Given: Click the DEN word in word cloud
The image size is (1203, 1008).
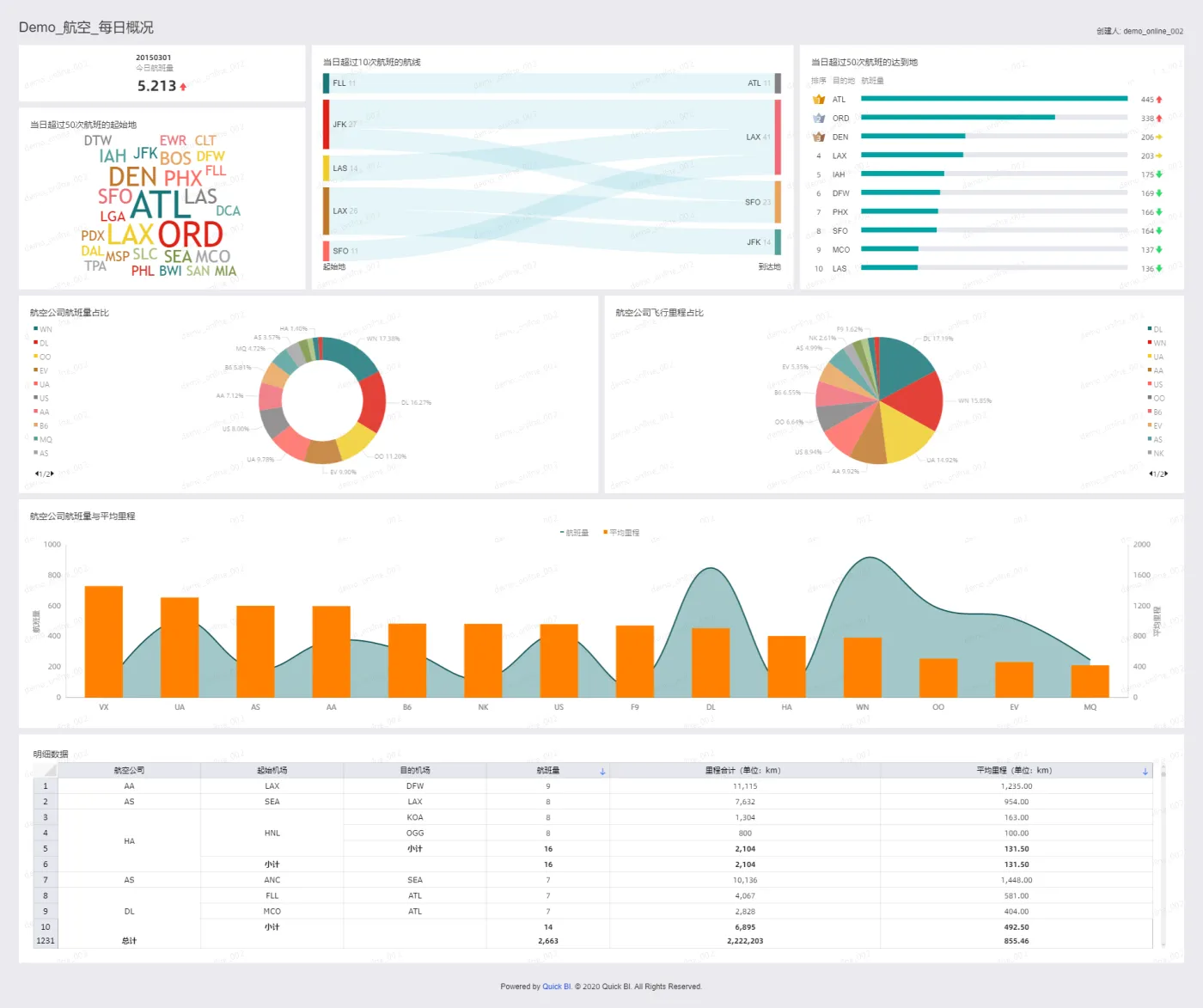Looking at the screenshot, I should (x=132, y=177).
